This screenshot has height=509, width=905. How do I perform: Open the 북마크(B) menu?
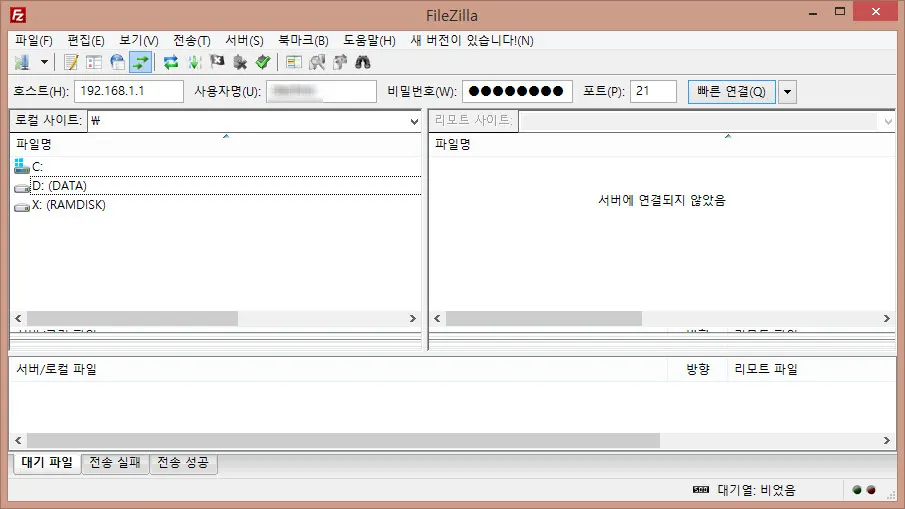click(x=303, y=40)
